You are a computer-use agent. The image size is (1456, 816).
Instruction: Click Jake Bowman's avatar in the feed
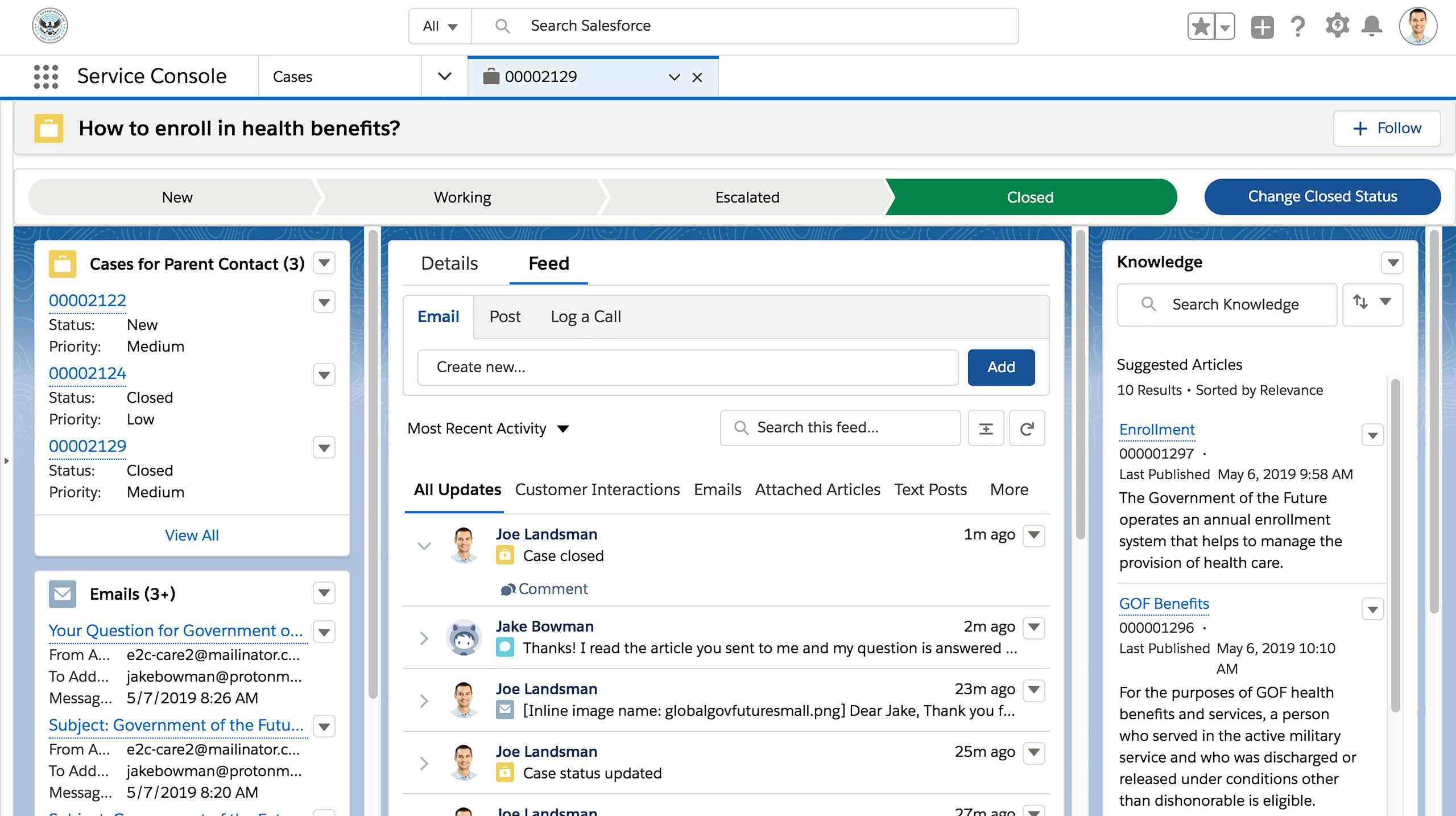pyautogui.click(x=464, y=637)
